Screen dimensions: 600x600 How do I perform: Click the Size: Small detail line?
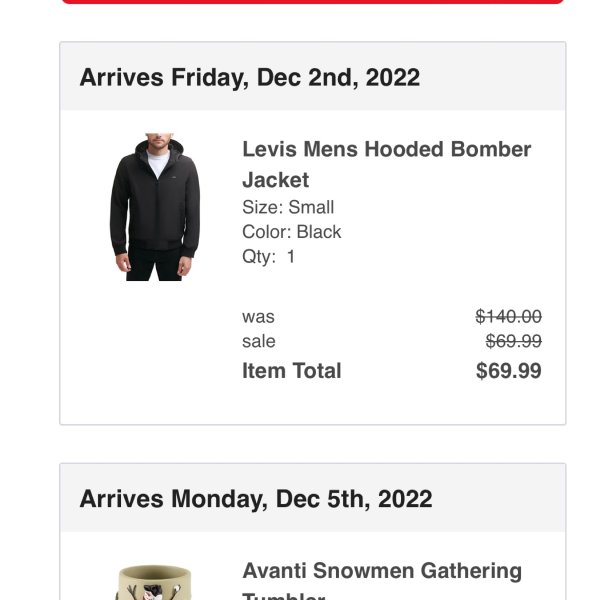(288, 207)
